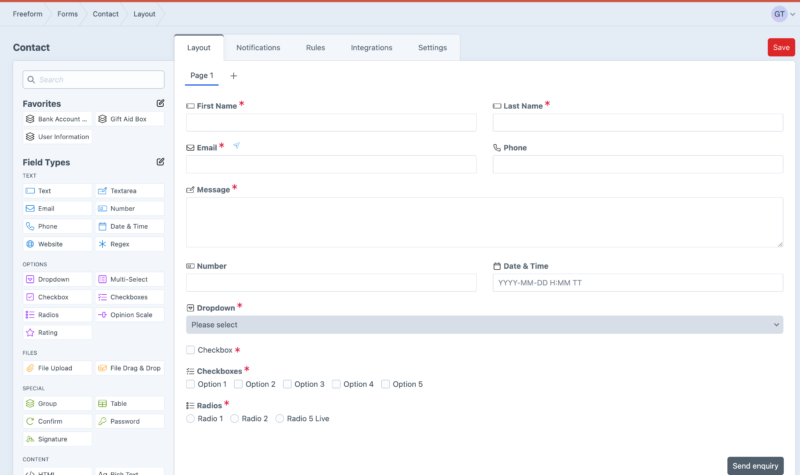
Task: Choose the Date & Time field type
Action: click(130, 227)
